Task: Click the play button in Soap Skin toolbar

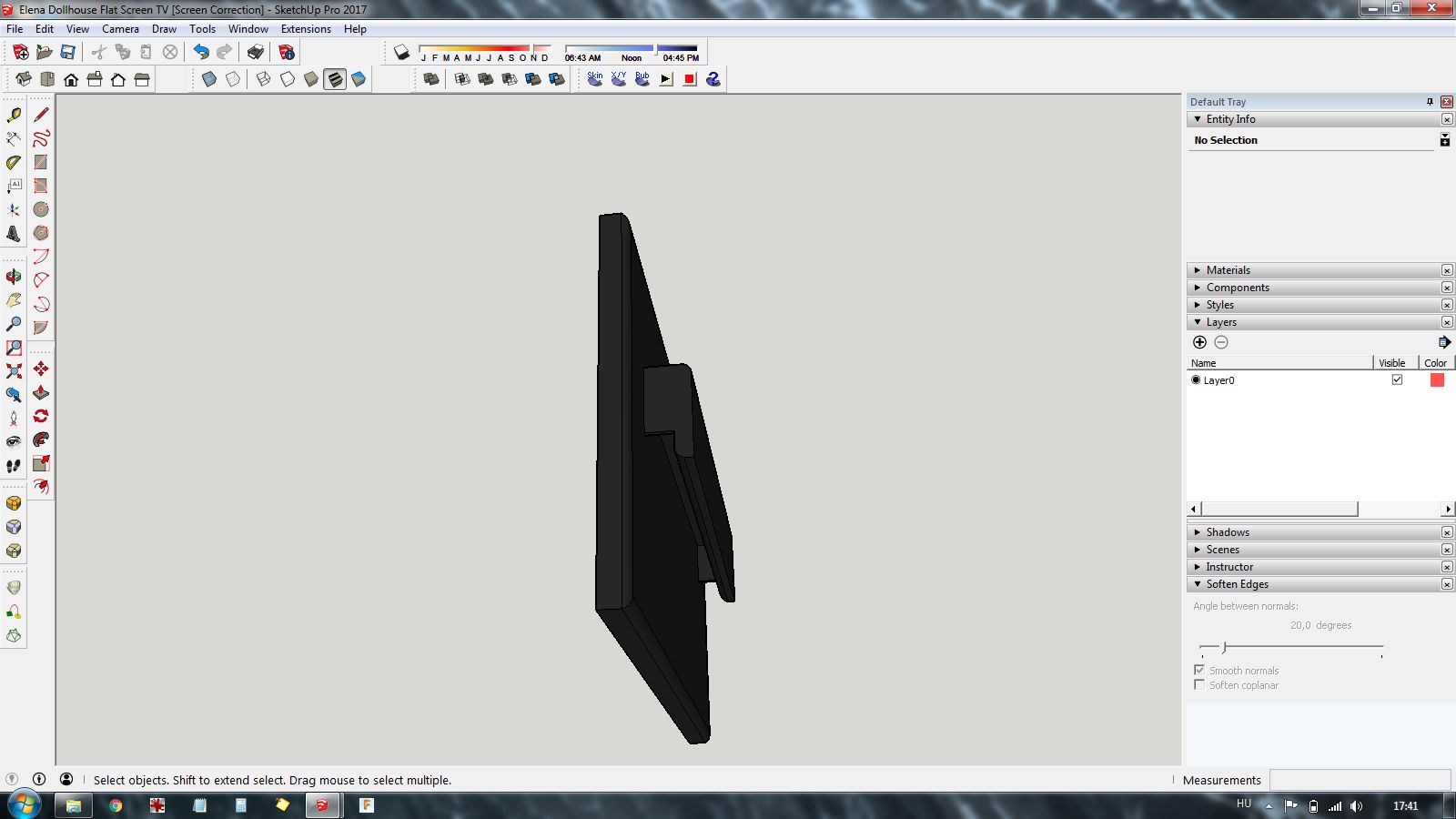Action: [x=666, y=79]
